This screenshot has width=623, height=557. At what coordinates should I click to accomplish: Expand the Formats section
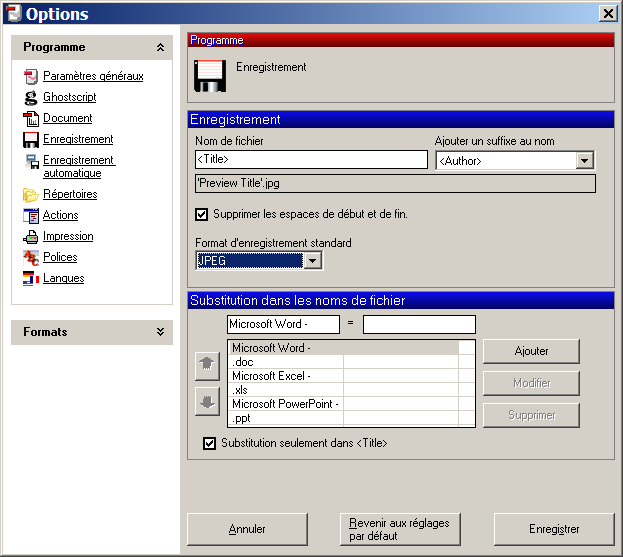coord(161,332)
